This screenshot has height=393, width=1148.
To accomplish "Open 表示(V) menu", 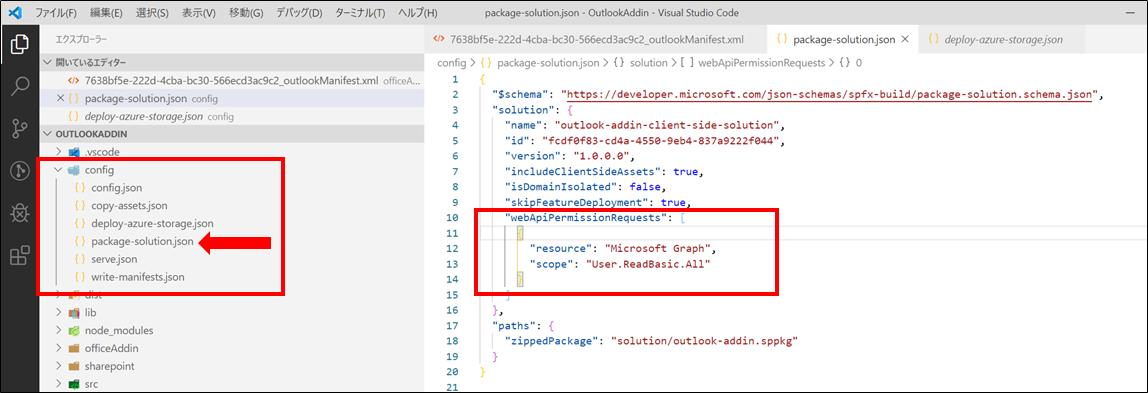I will pyautogui.click(x=198, y=13).
